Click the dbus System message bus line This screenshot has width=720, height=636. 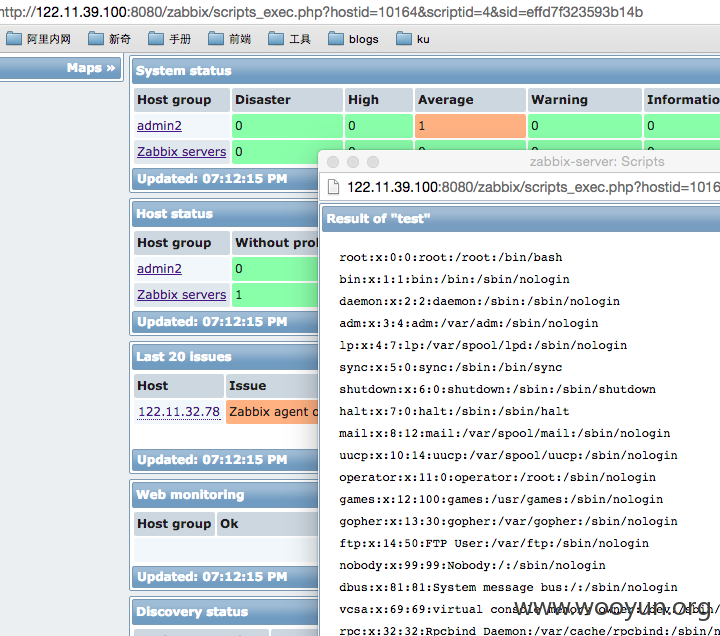click(508, 587)
